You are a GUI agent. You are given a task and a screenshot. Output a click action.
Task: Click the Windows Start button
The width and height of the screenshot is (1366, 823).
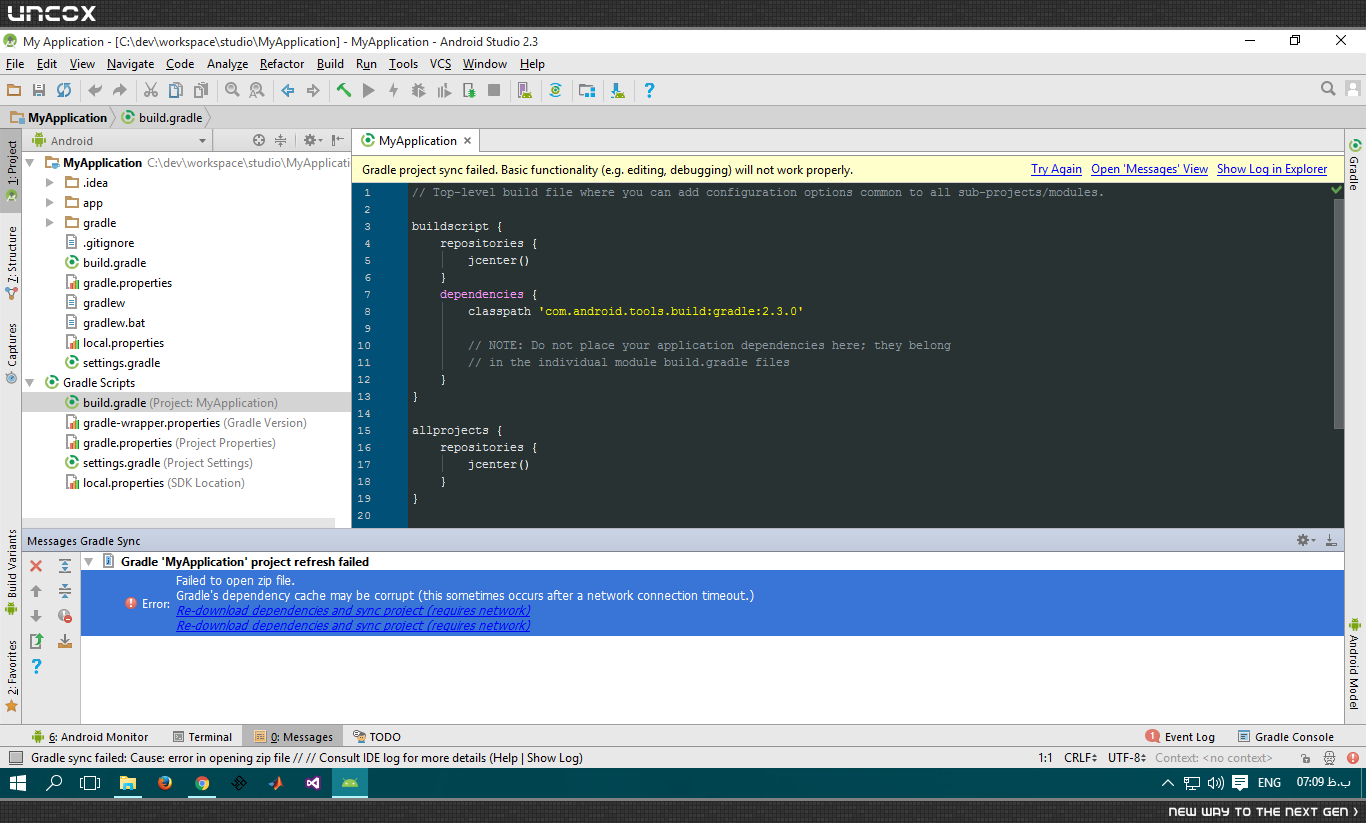point(18,783)
